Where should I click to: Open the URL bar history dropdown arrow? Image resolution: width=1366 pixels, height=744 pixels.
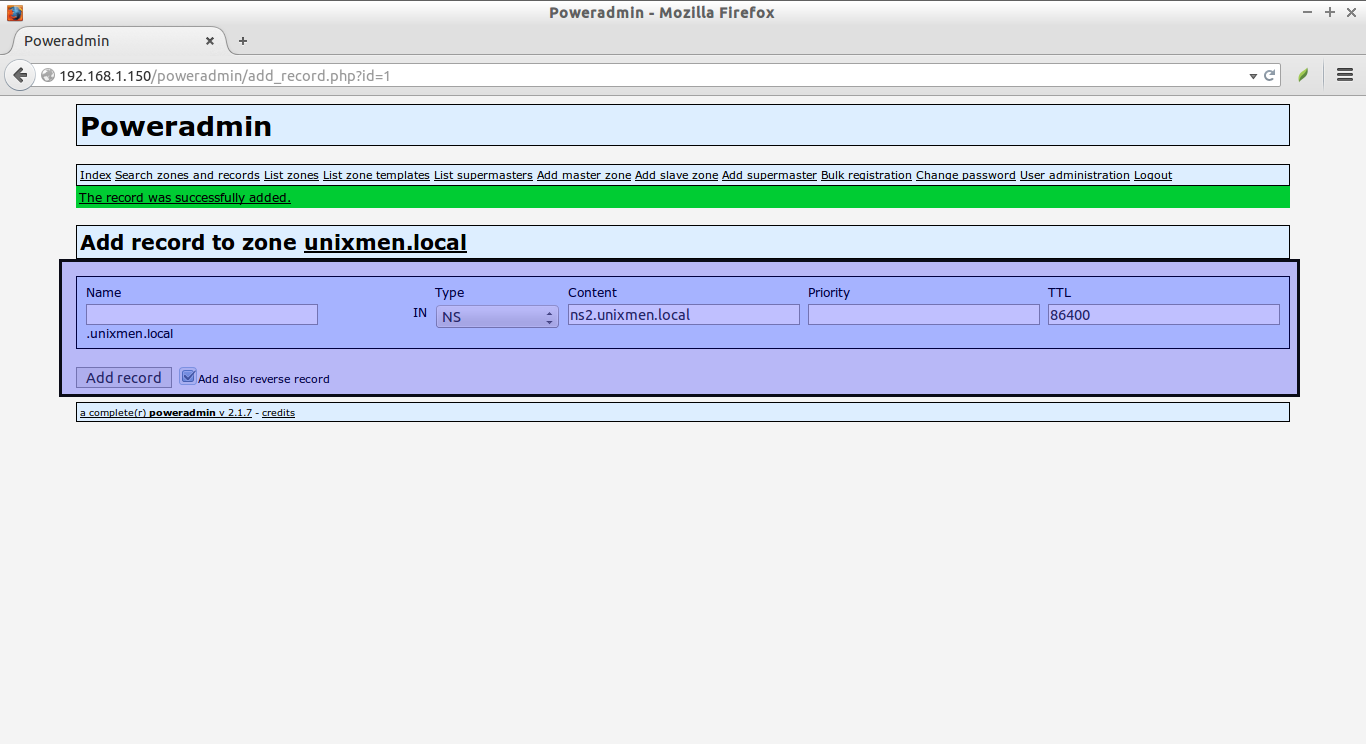(1253, 76)
